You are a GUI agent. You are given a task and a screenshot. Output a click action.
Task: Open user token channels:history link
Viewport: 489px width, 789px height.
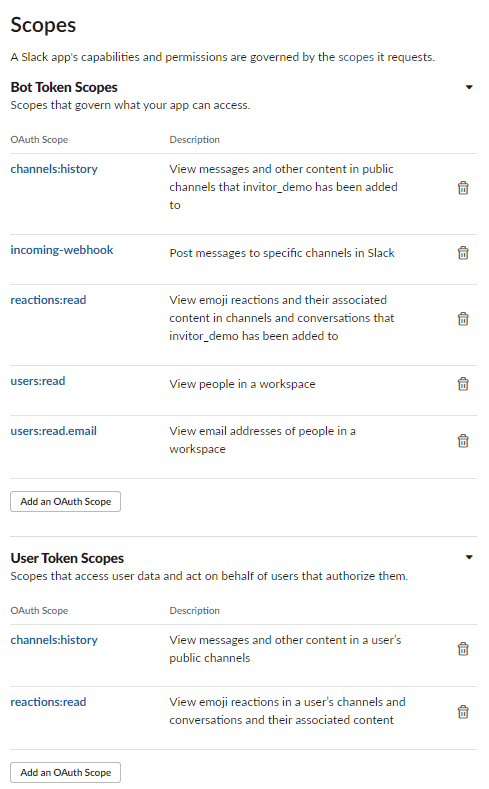(54, 640)
